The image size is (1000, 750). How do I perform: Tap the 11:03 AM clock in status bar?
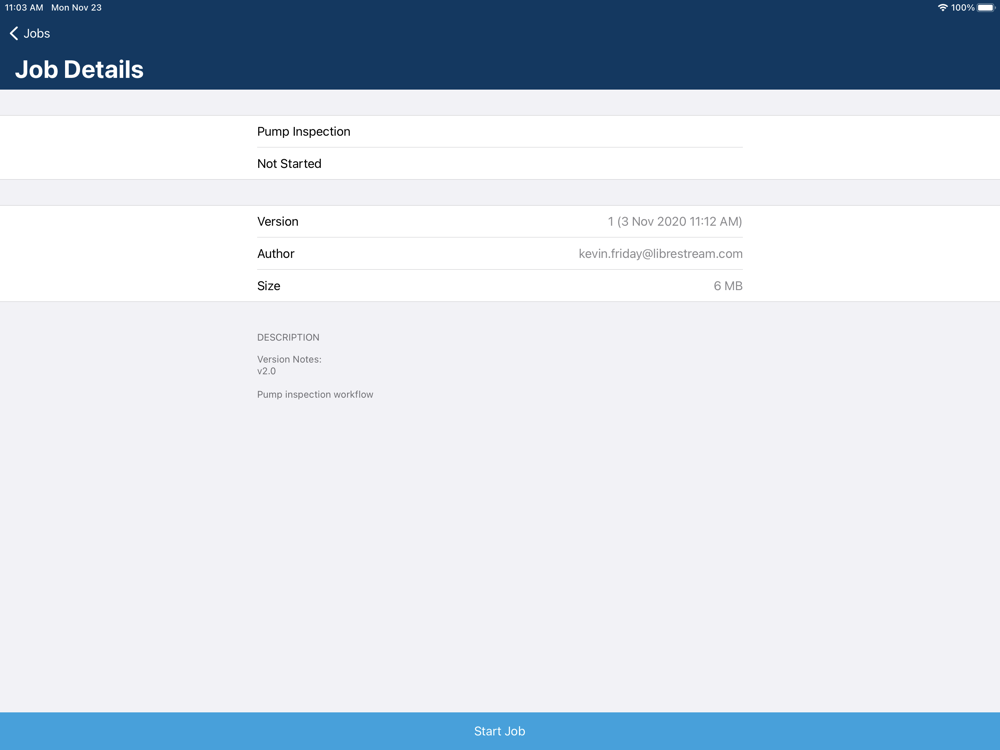tap(24, 8)
